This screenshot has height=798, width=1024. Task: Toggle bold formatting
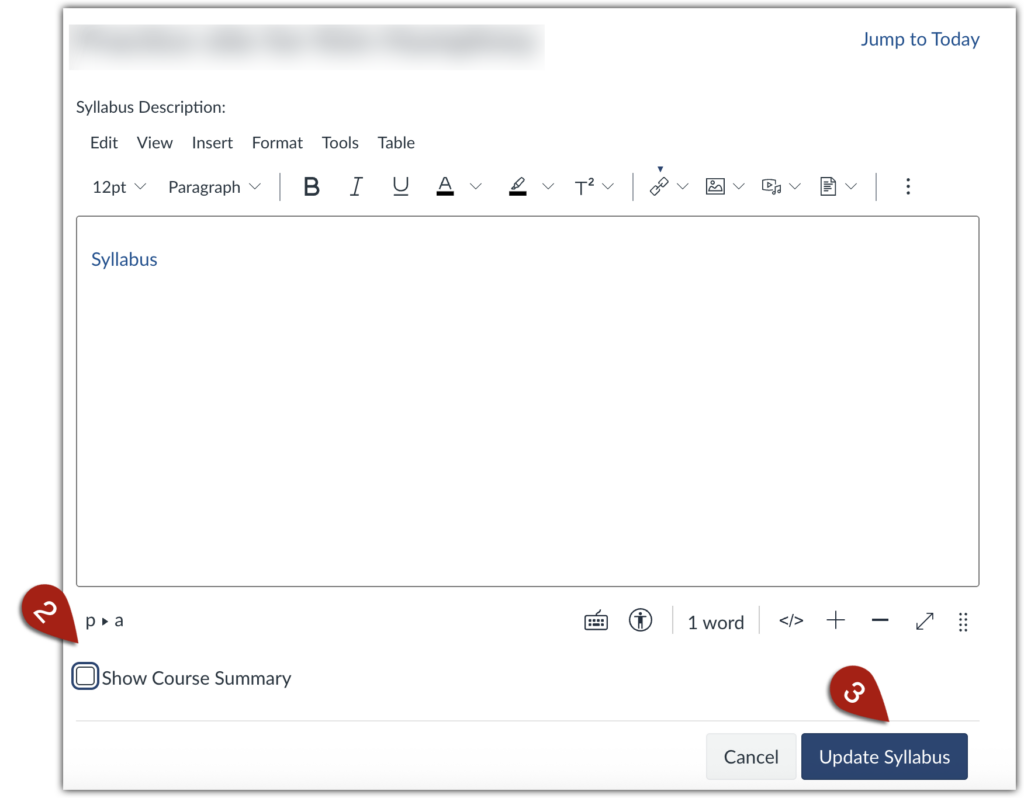pyautogui.click(x=312, y=187)
